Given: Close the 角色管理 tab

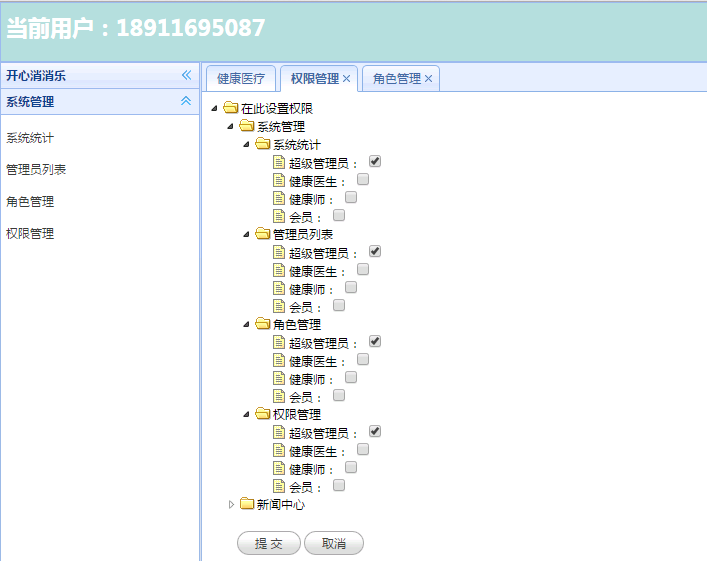Looking at the screenshot, I should tap(428, 78).
